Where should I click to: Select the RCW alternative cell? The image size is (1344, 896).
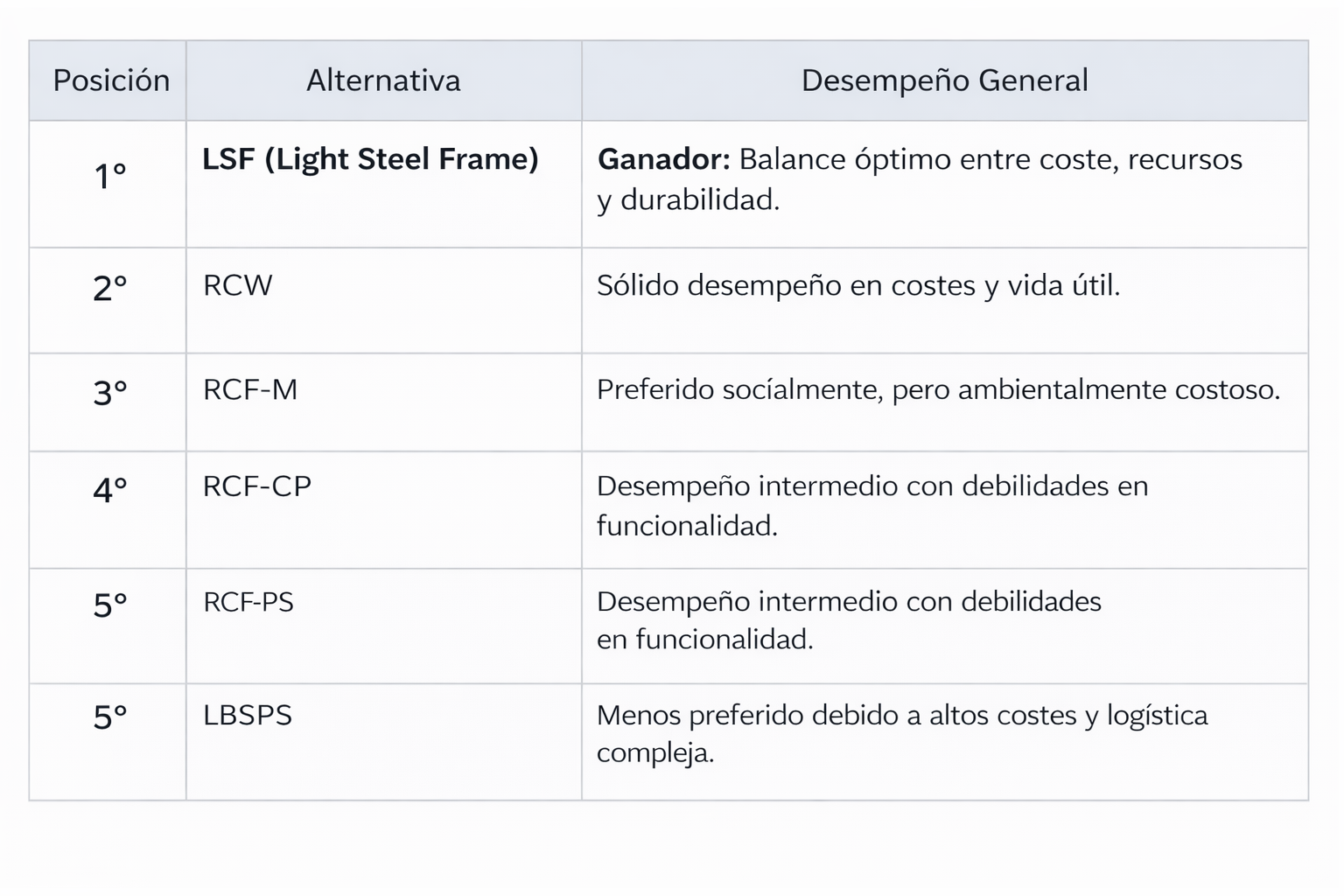(238, 285)
